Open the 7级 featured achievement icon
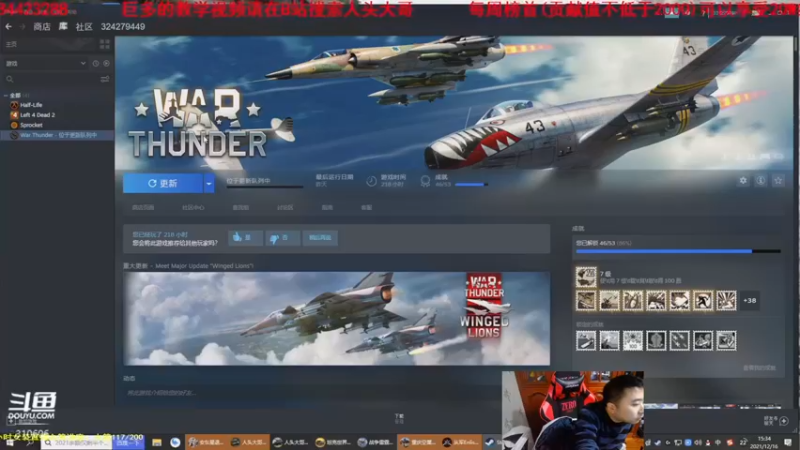 tap(586, 277)
